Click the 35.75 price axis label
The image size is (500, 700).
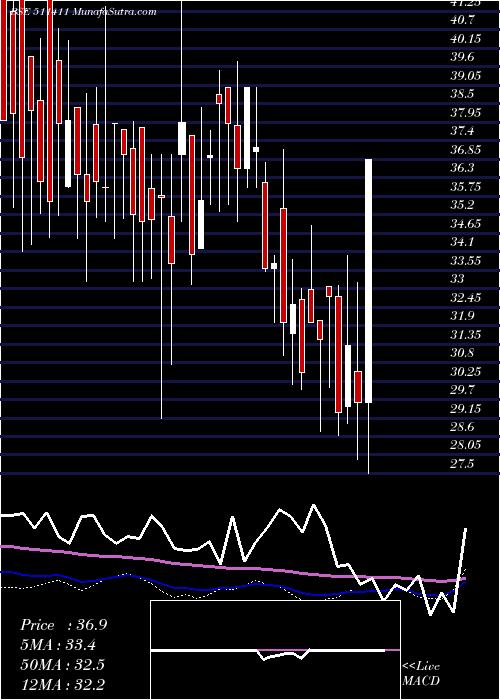[x=466, y=187]
